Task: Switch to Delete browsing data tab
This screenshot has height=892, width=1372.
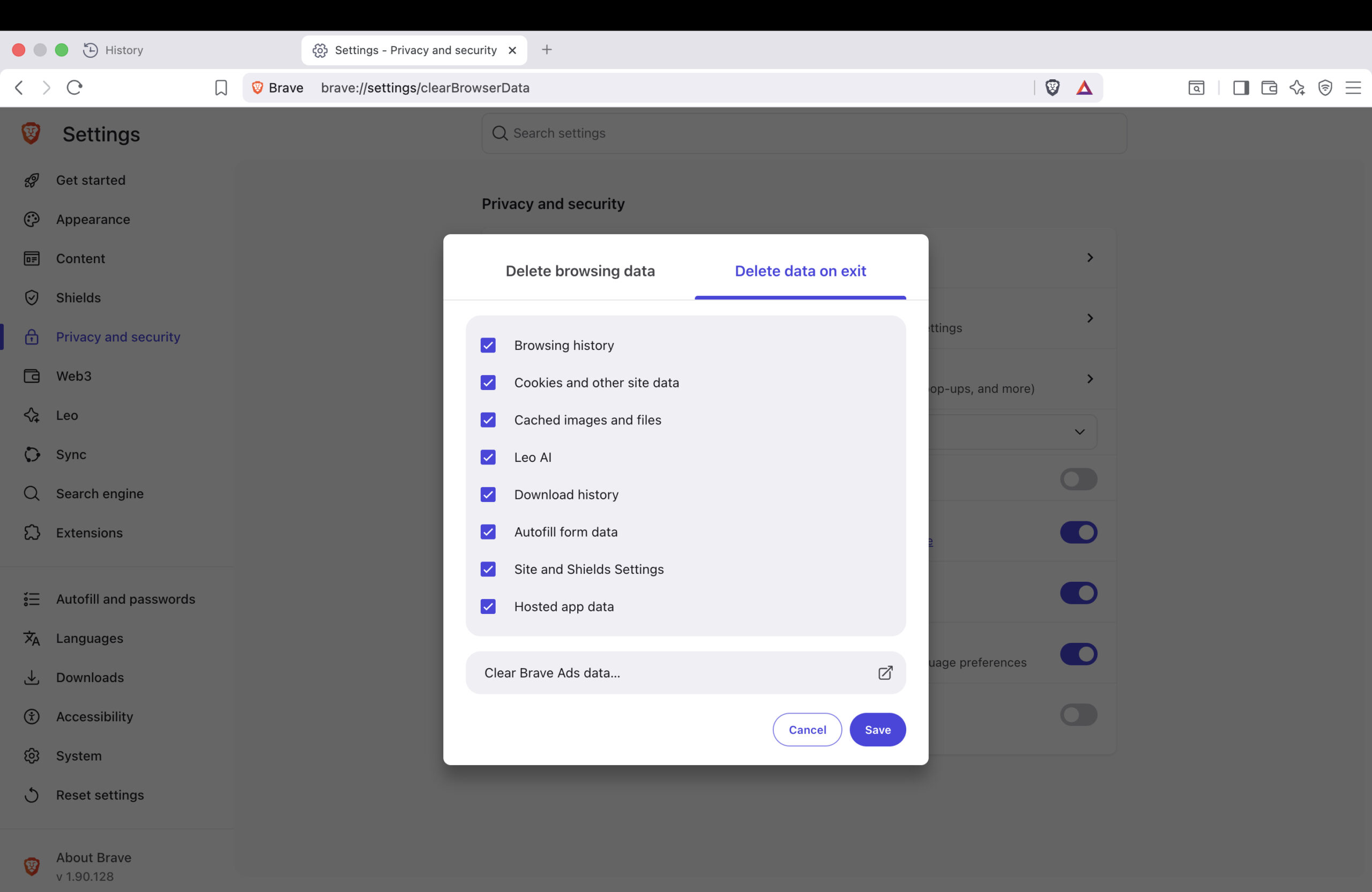Action: click(x=580, y=271)
